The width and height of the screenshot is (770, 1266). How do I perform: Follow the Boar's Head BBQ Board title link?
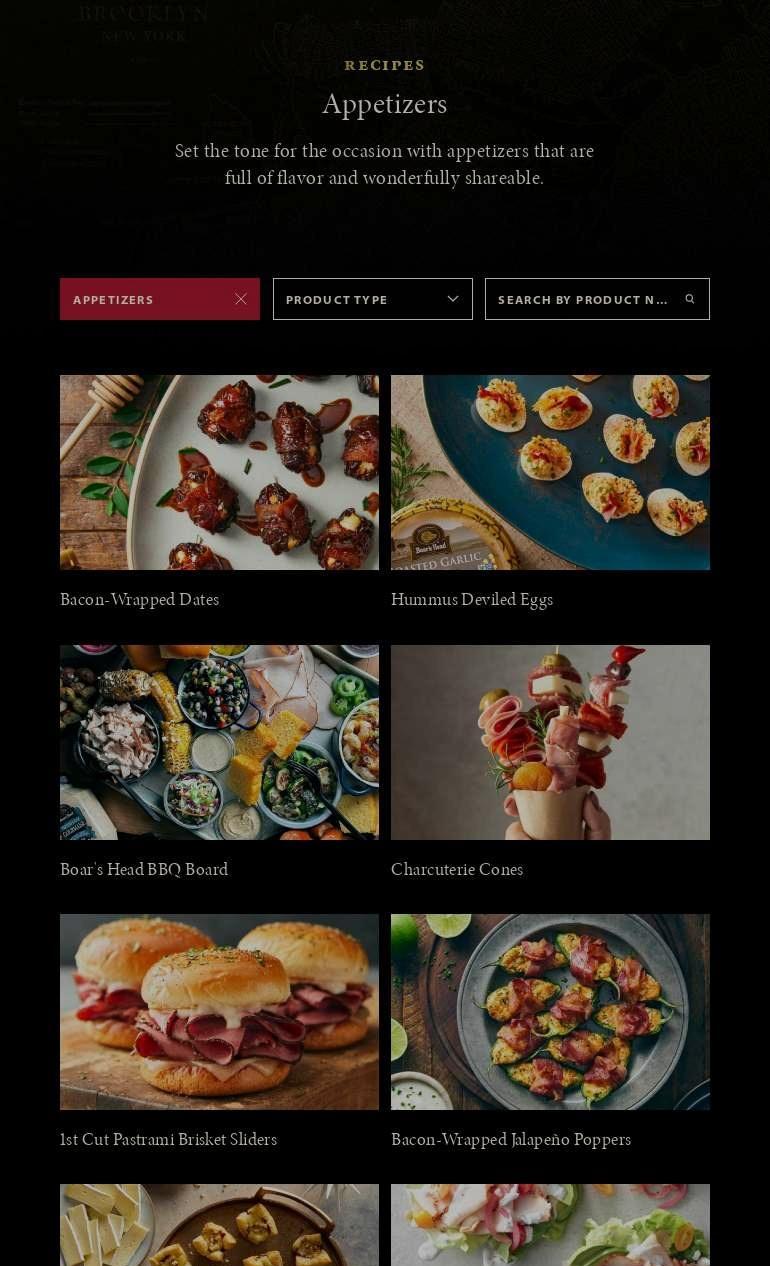[x=144, y=869]
